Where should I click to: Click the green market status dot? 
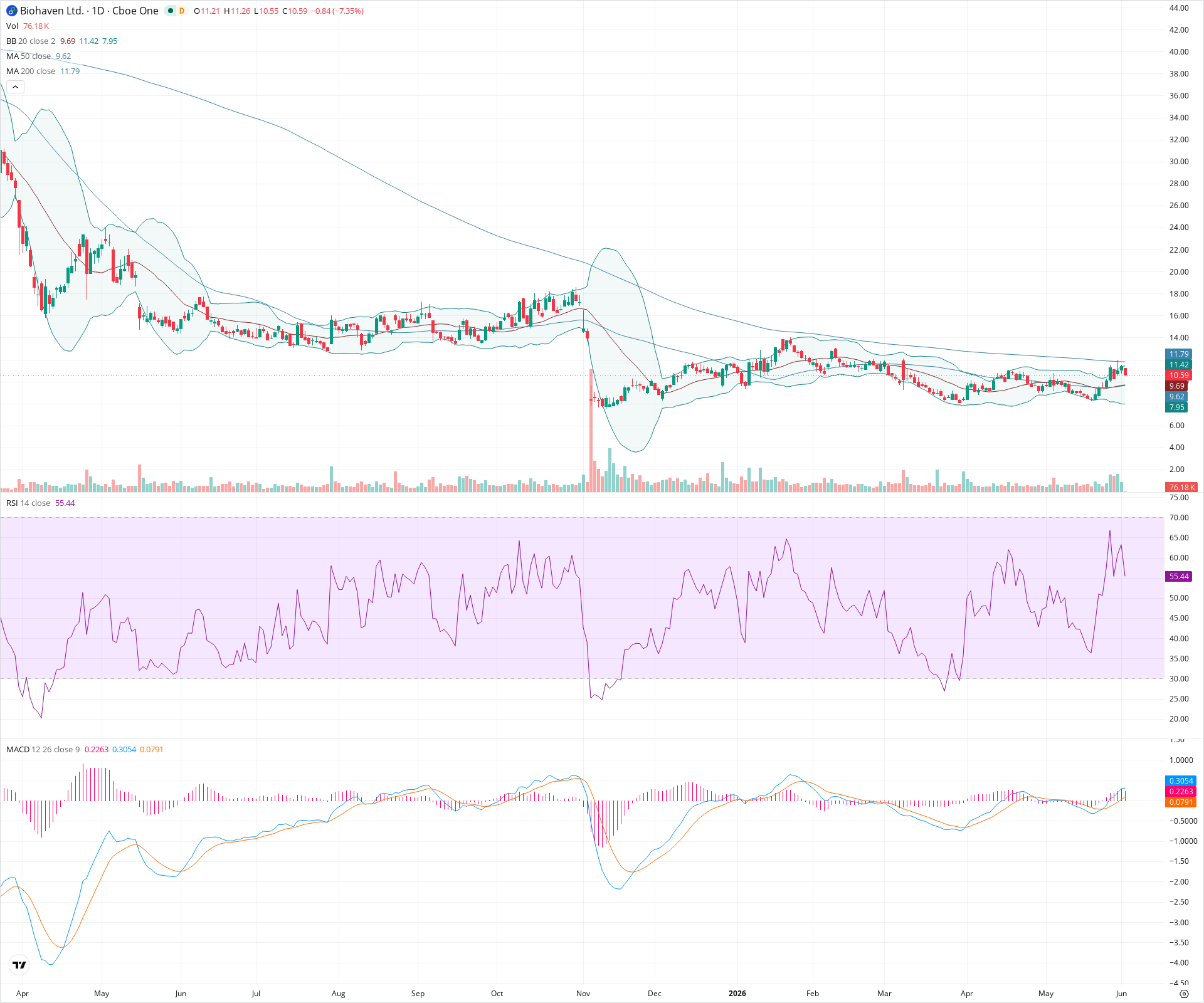(170, 11)
